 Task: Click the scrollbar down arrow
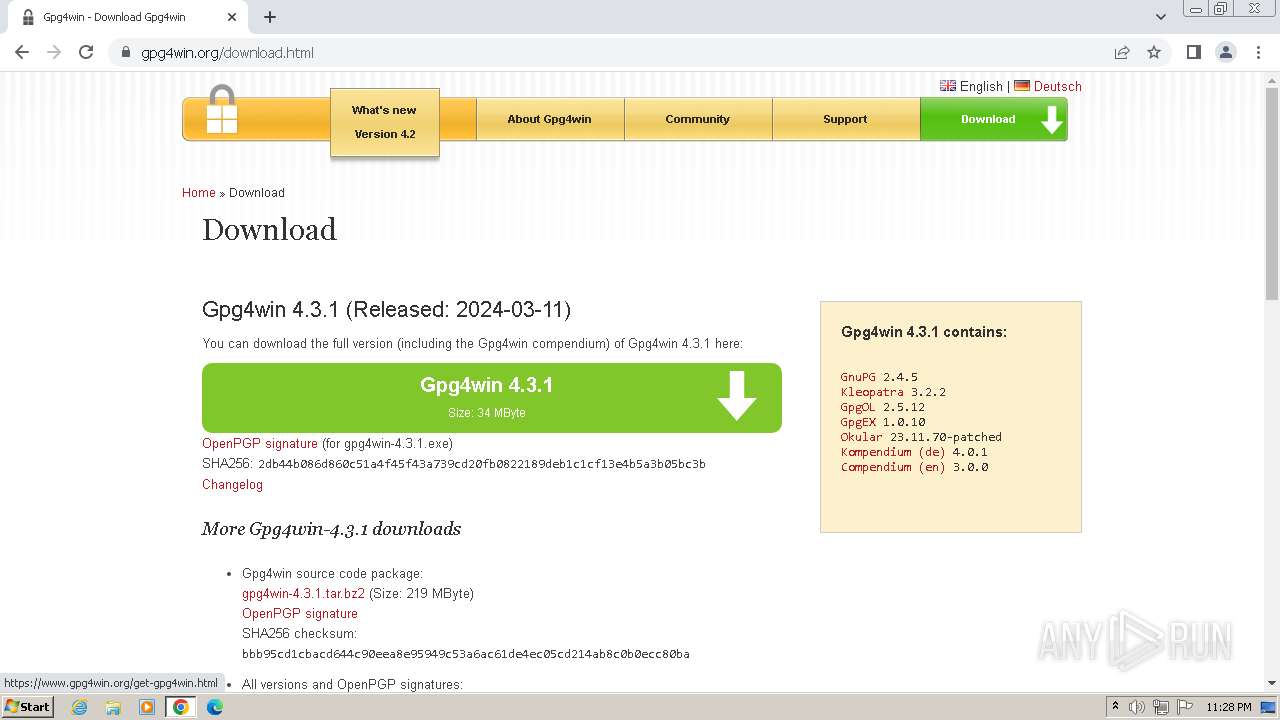pyautogui.click(x=1272, y=684)
